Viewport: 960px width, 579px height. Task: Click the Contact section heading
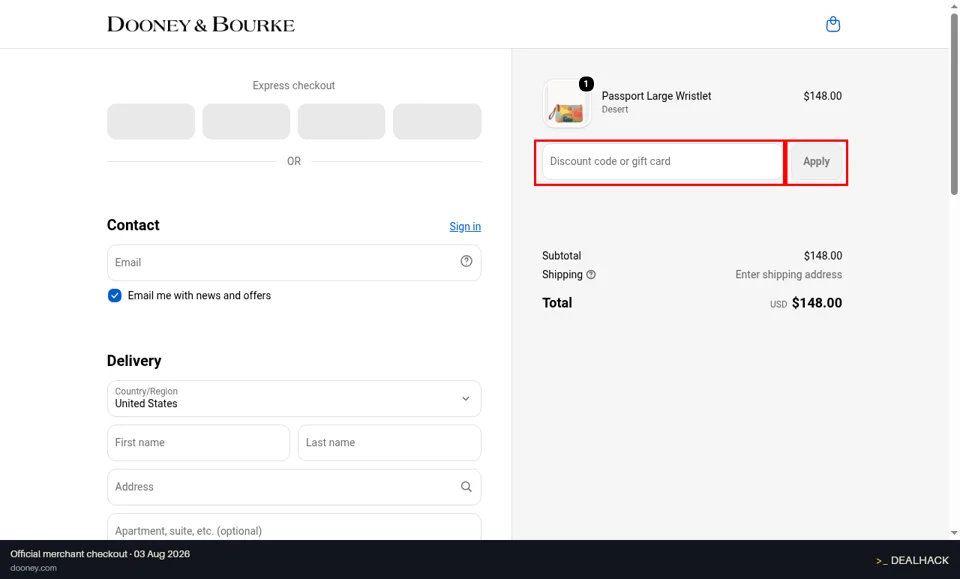(133, 225)
